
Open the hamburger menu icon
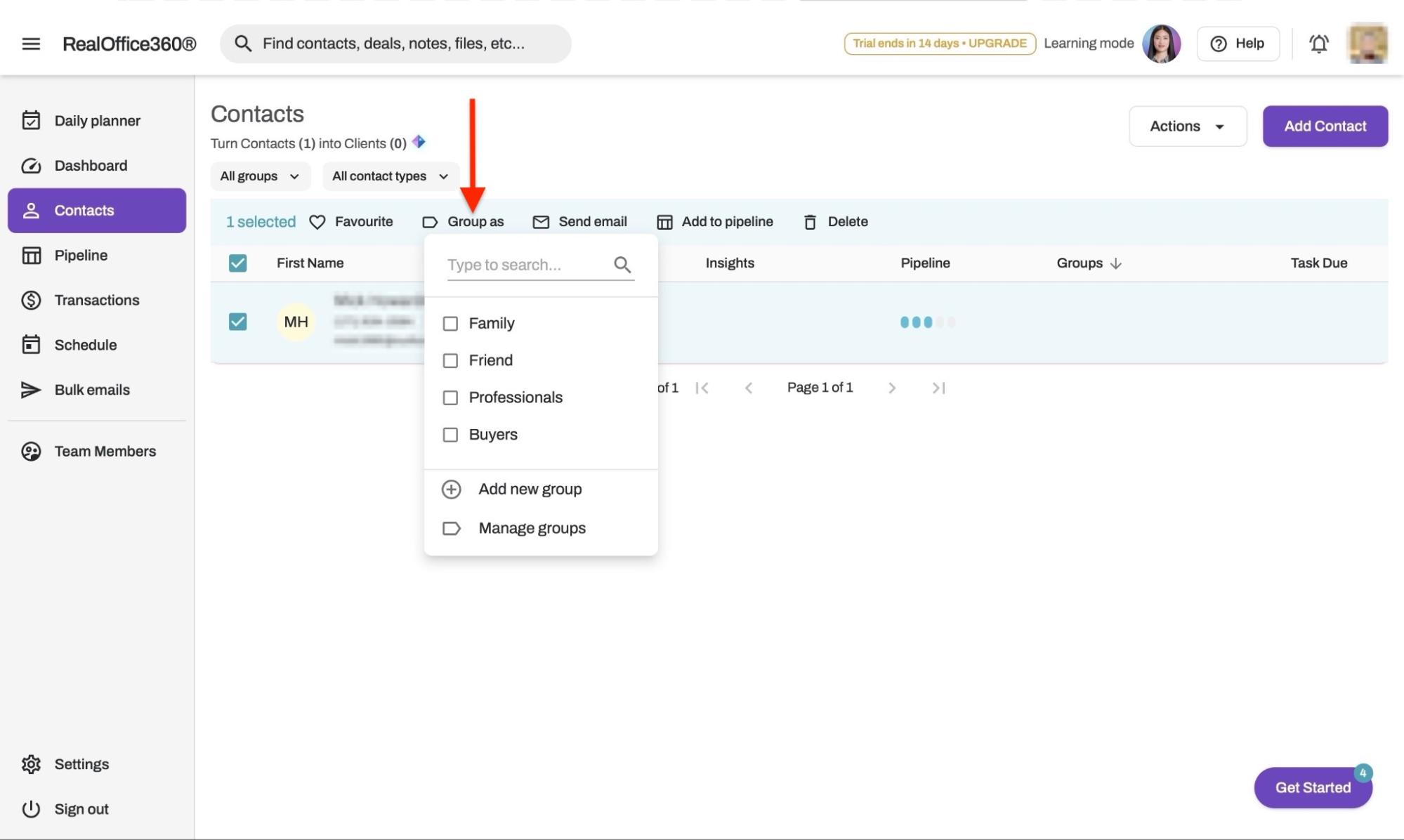[31, 44]
